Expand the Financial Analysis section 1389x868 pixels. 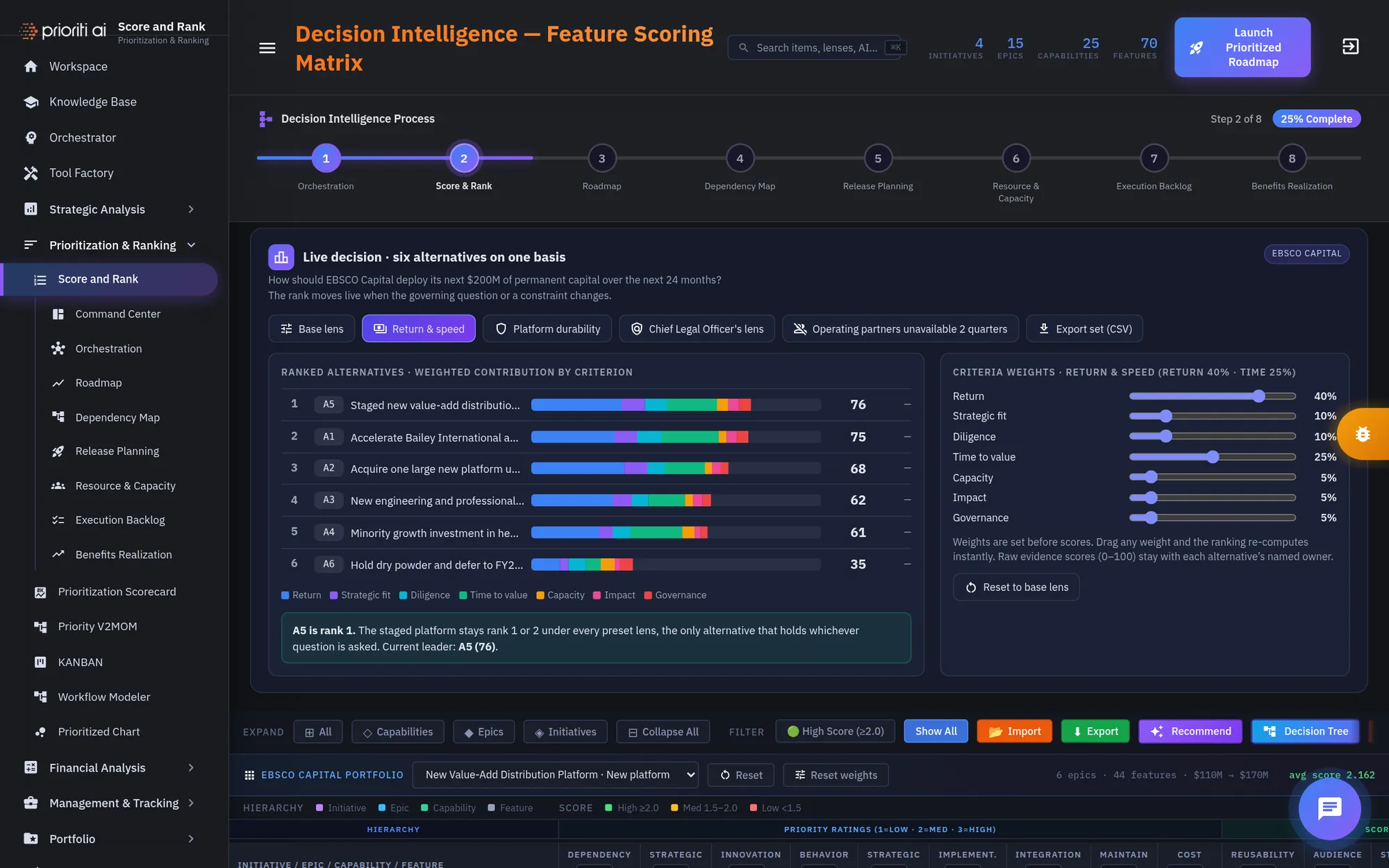(x=191, y=767)
